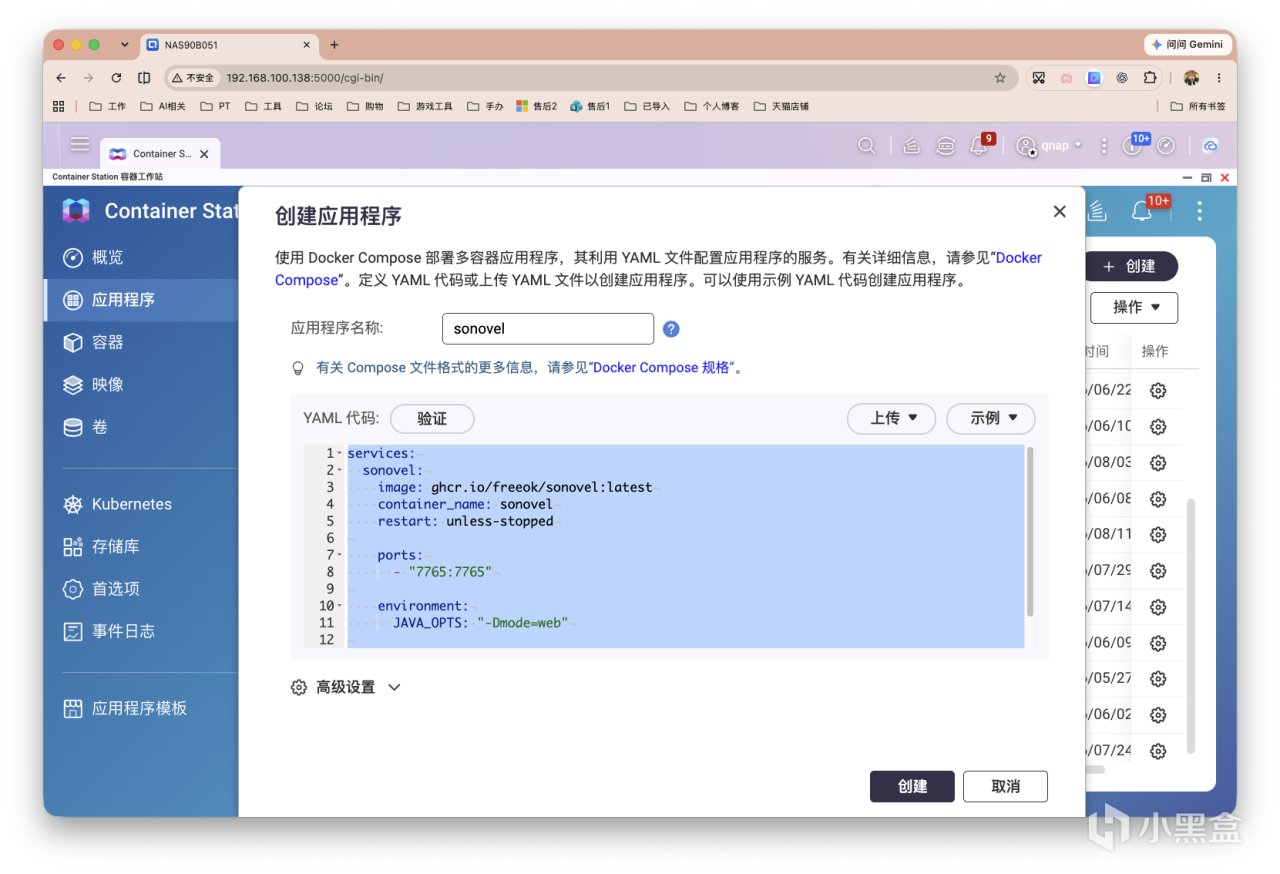Screen dimensions: 1280x874
Task: Open QTS background tasks icon
Action: pos(911,146)
